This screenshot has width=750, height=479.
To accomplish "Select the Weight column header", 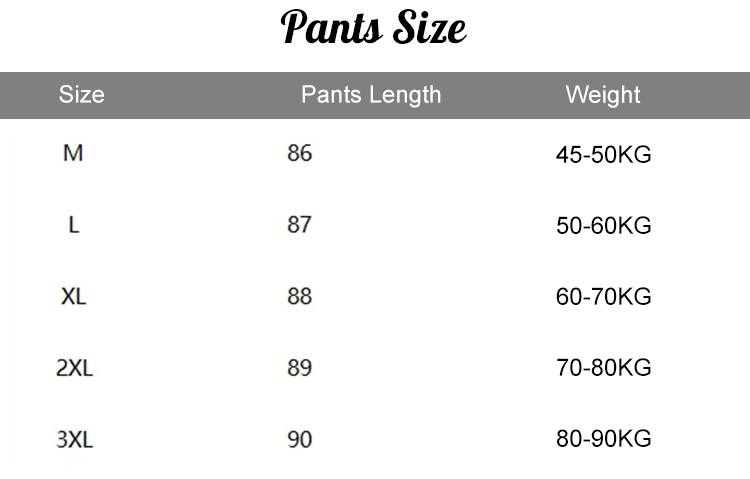I will tap(603, 95).
